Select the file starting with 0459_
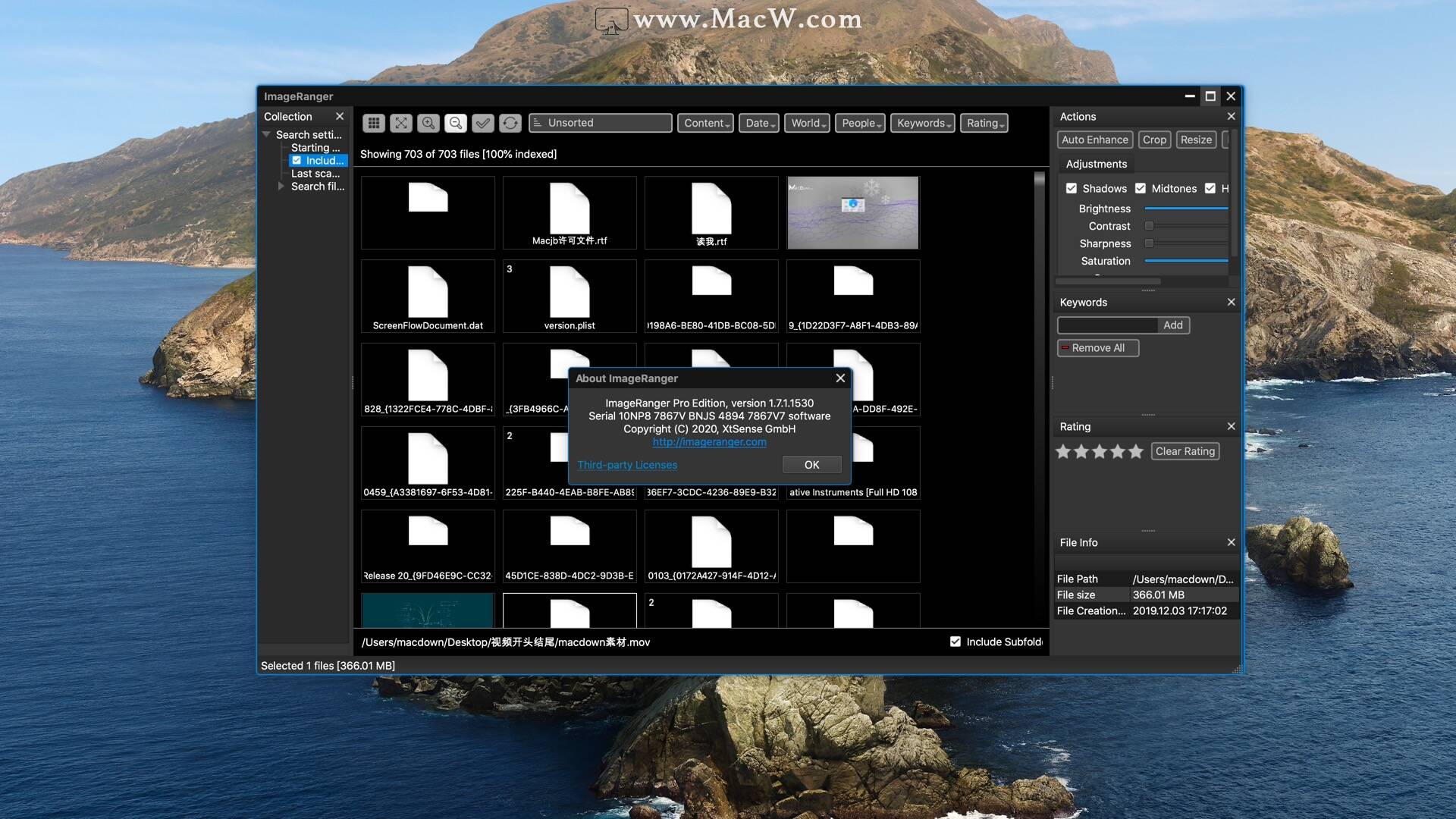Image resolution: width=1456 pixels, height=819 pixels. coord(428,463)
